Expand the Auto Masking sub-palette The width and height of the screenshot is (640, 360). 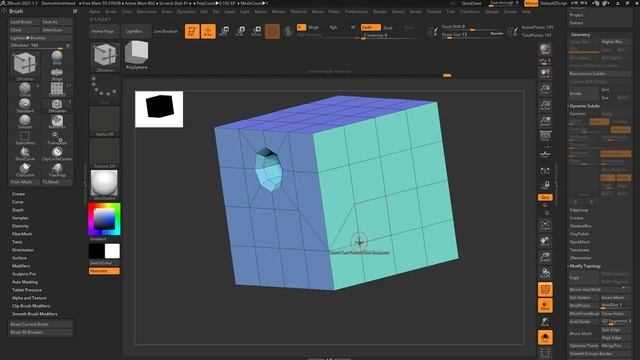click(25, 282)
